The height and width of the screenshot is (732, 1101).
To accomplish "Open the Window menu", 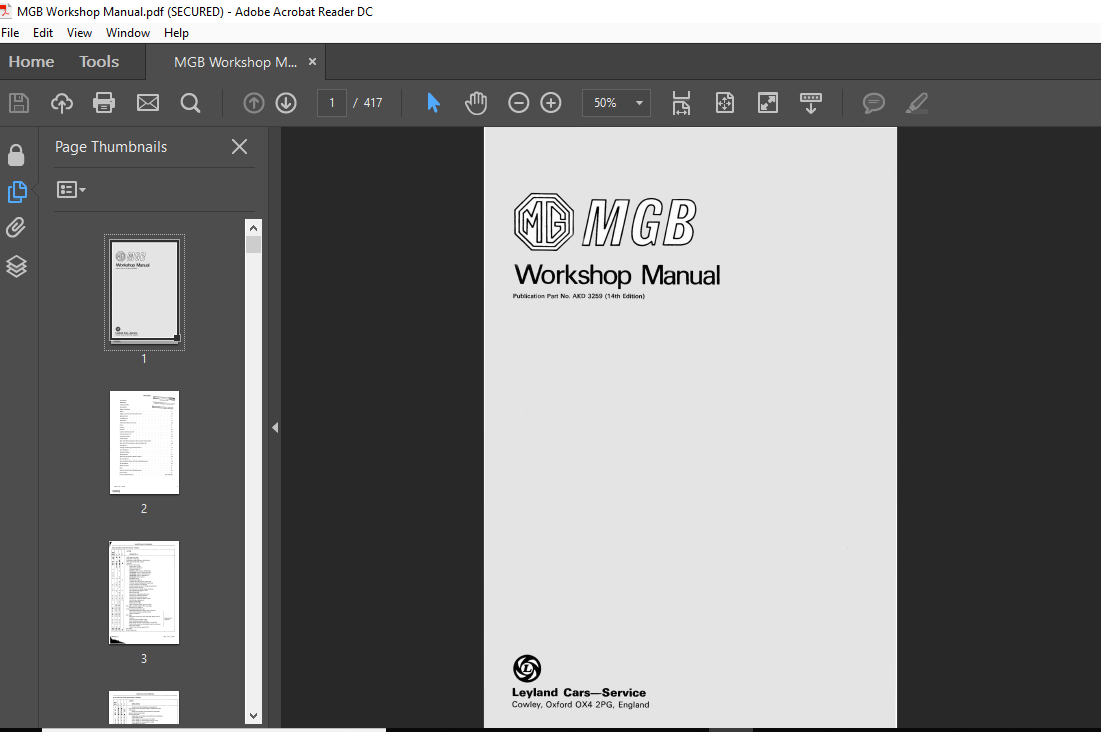I will point(128,33).
